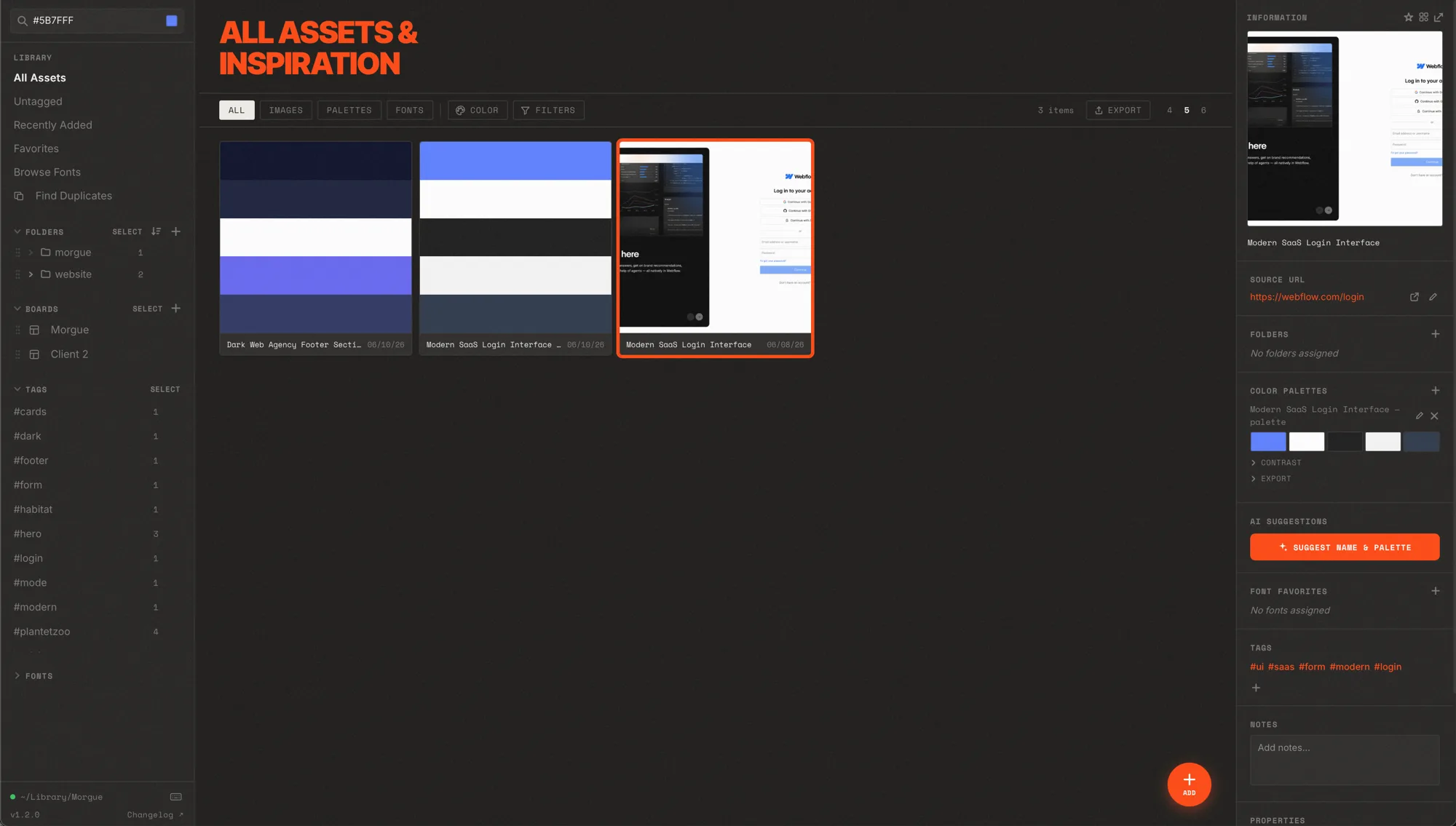Open Favorites in Library
This screenshot has width=1456, height=826.
[36, 148]
